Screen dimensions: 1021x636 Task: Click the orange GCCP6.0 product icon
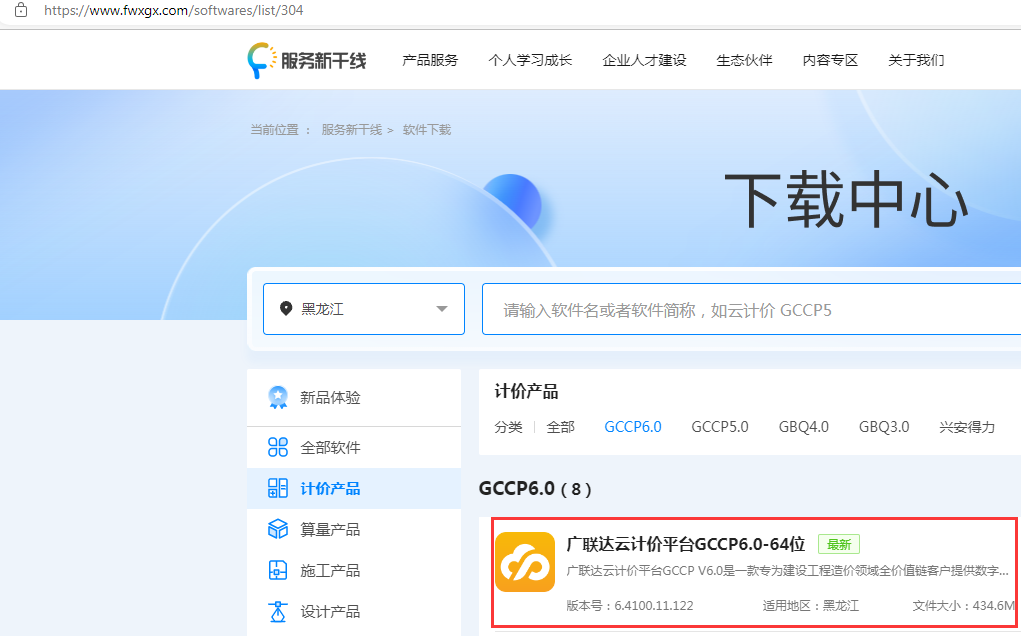pos(525,562)
